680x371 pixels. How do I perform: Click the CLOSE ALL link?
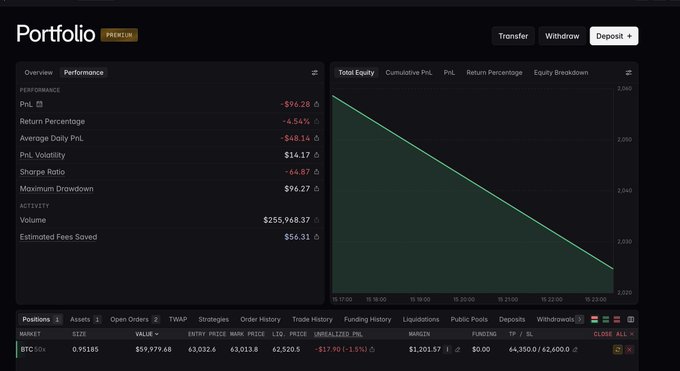613,334
